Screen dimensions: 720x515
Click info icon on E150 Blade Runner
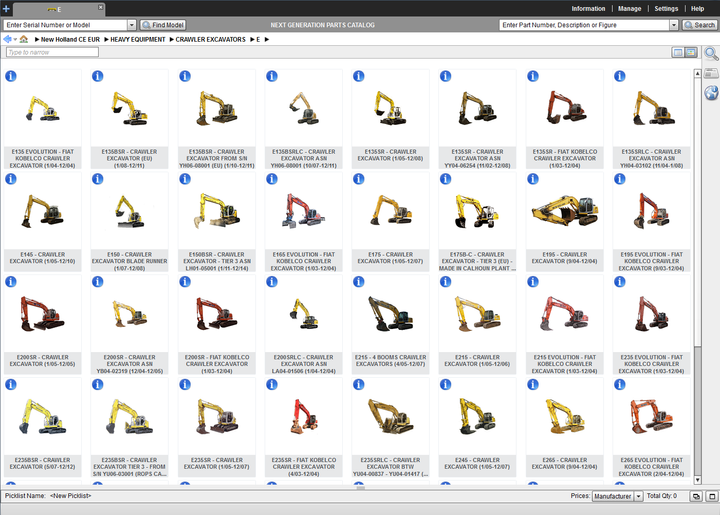[97, 179]
